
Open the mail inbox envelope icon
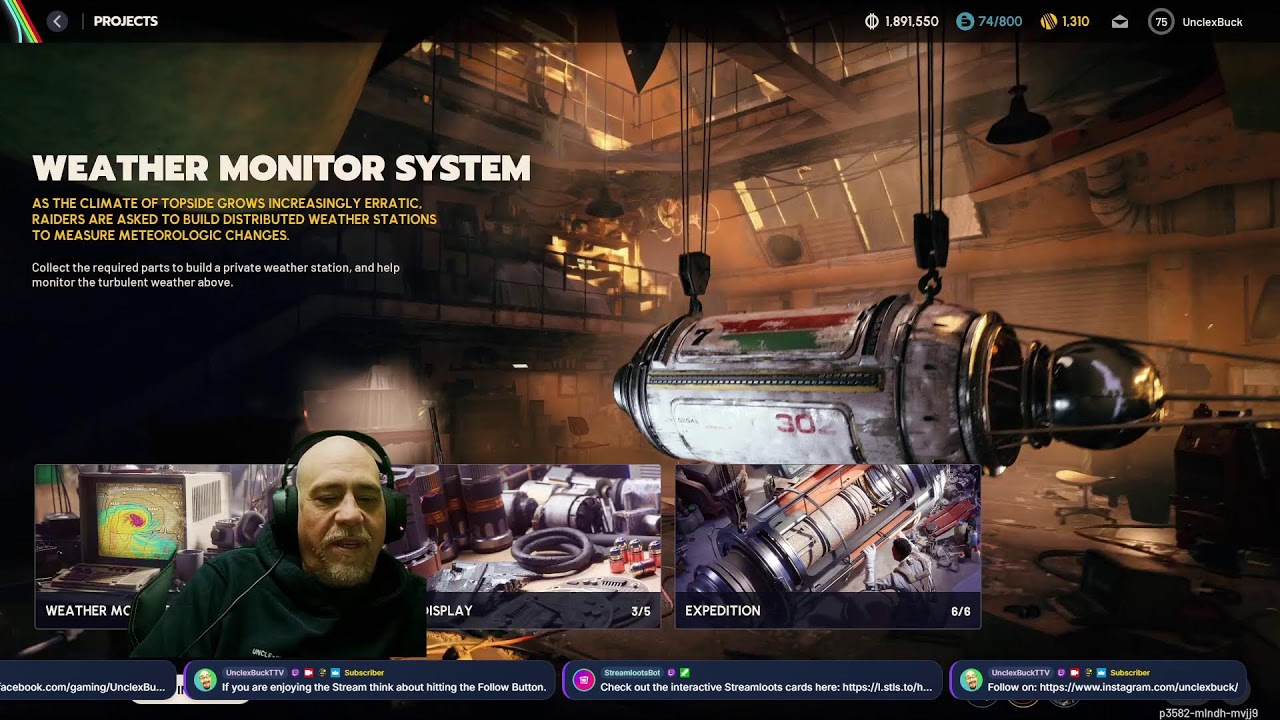[1120, 21]
